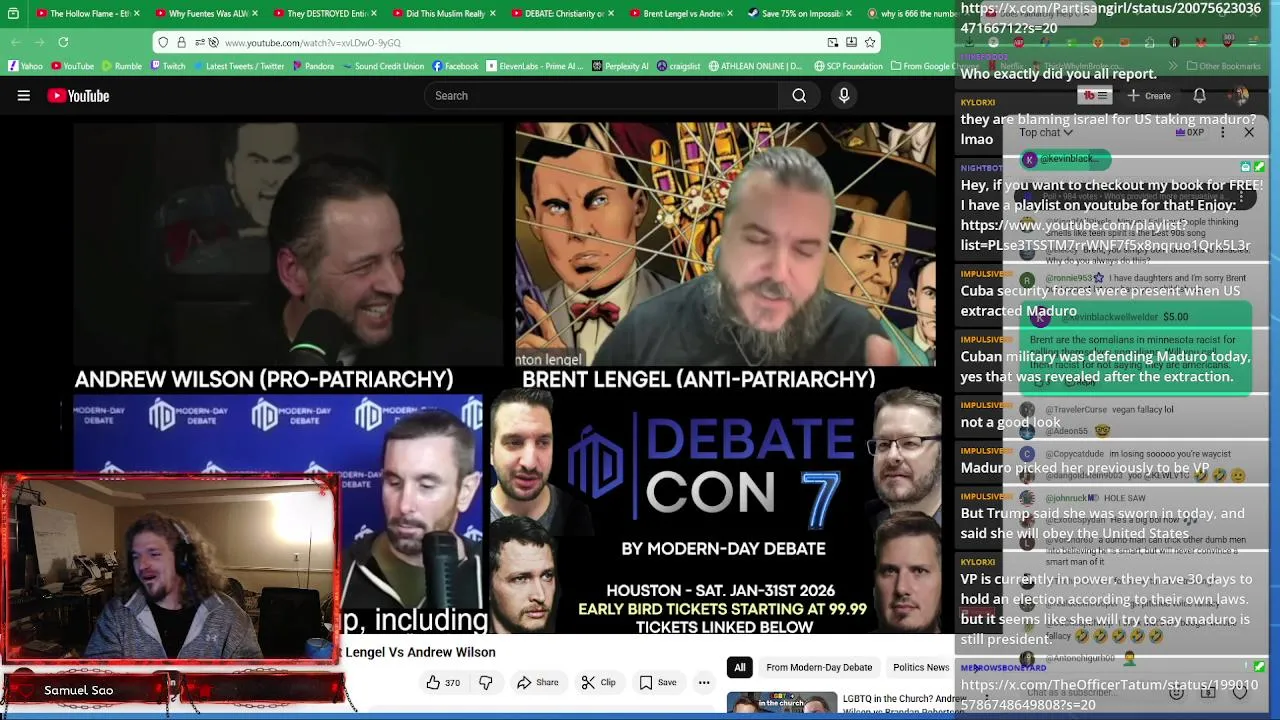Click the address bar URL
The width and height of the screenshot is (1280, 720).
click(312, 43)
